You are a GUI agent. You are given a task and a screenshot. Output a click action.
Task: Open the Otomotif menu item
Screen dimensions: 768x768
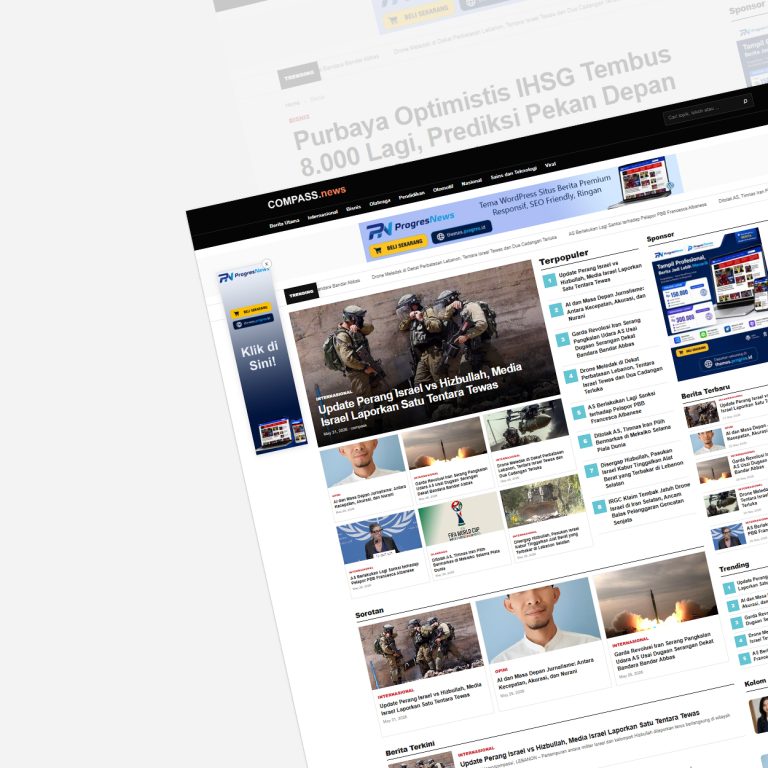pyautogui.click(x=443, y=189)
